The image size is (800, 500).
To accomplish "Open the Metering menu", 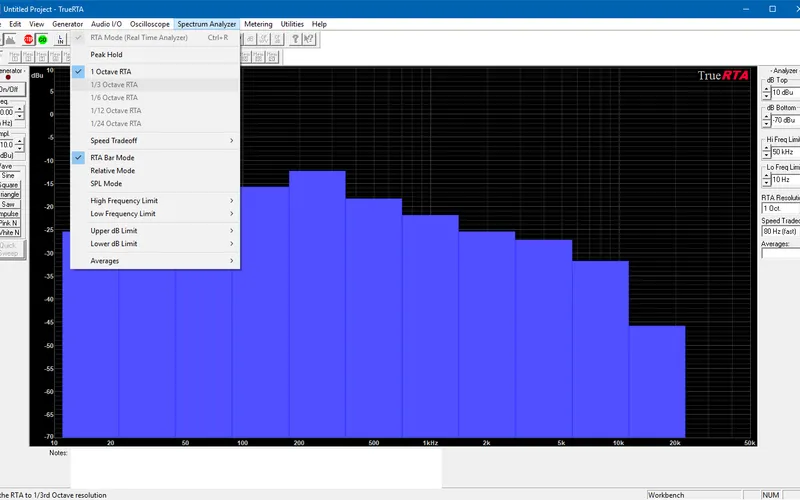I will click(258, 23).
